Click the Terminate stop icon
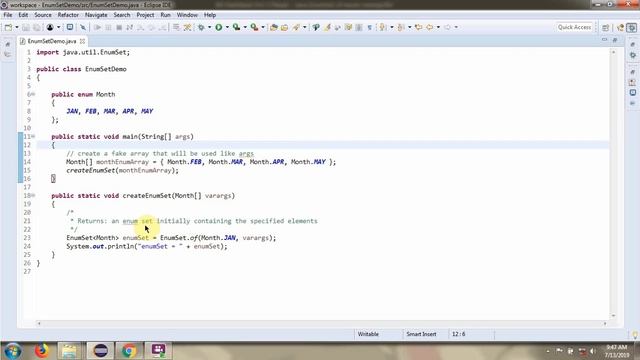Image resolution: width=640 pixels, height=360 pixels. (119, 27)
